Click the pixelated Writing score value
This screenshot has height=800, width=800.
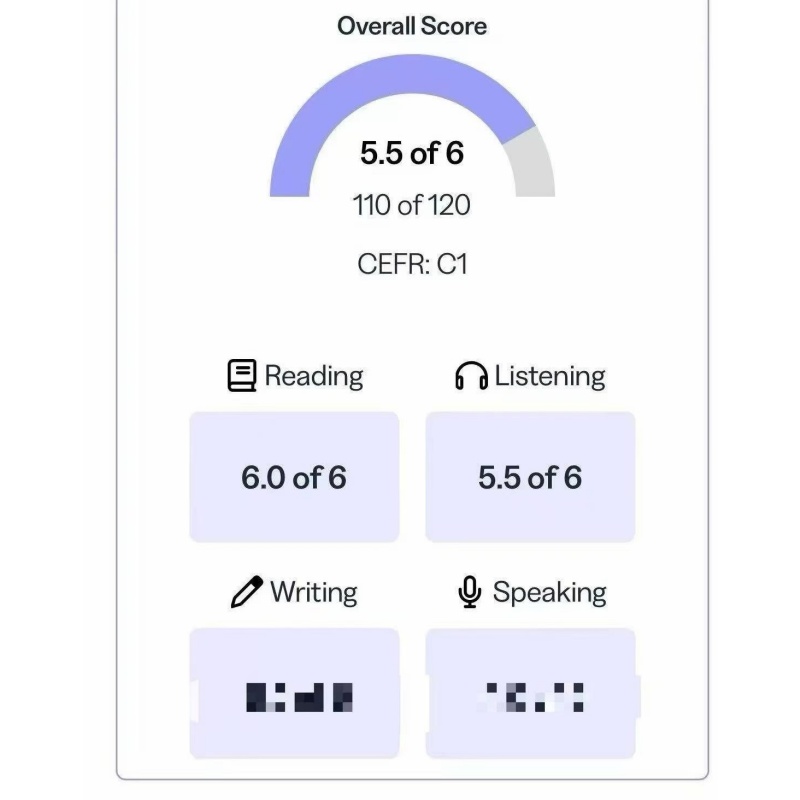click(x=299, y=697)
